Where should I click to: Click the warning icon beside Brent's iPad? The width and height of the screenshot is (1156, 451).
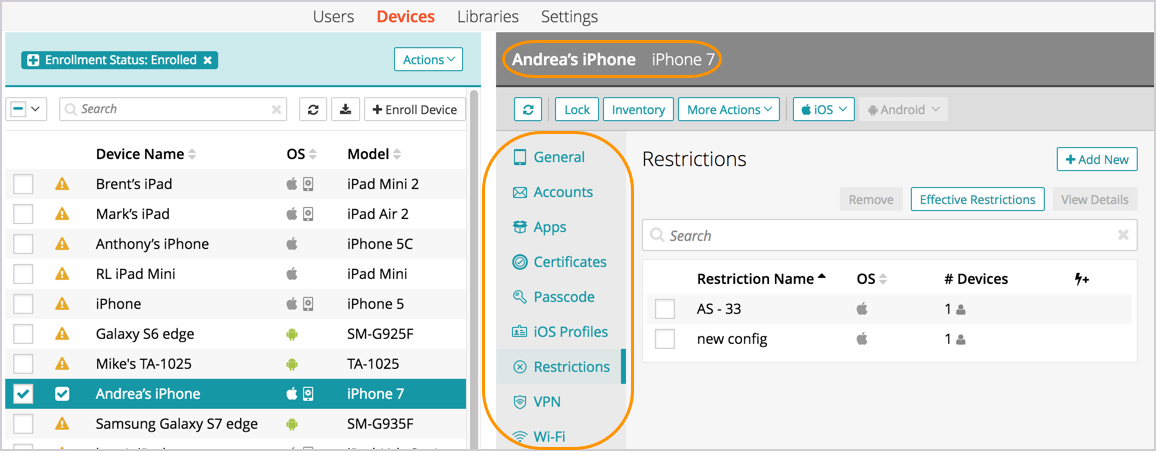pos(62,184)
